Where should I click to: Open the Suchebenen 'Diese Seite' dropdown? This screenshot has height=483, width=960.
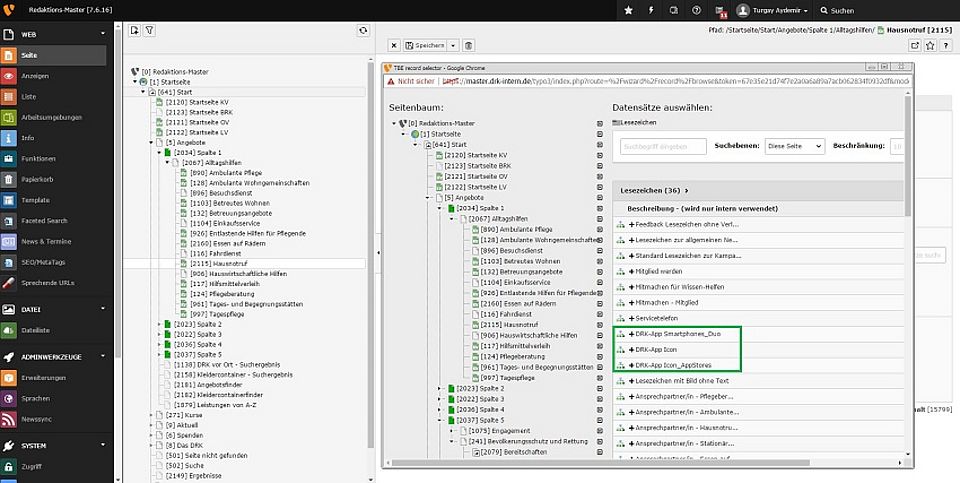[794, 146]
